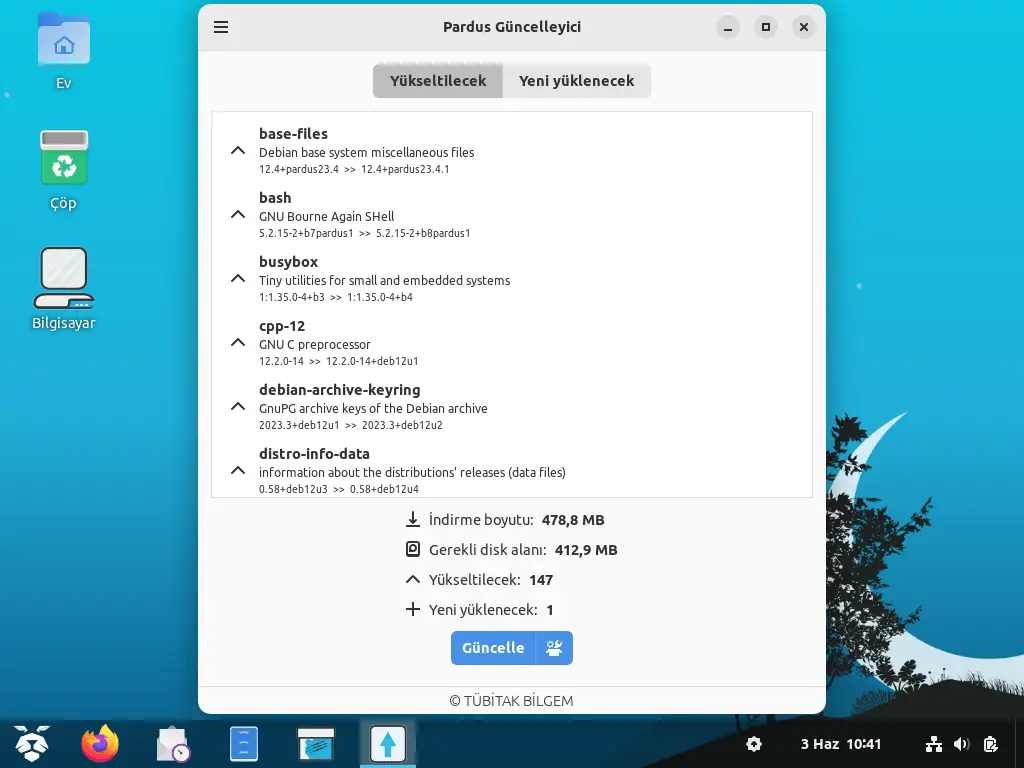This screenshot has height=768, width=1024.
Task: Click the plus icon next to Yeni yüklenecek count
Action: click(413, 609)
